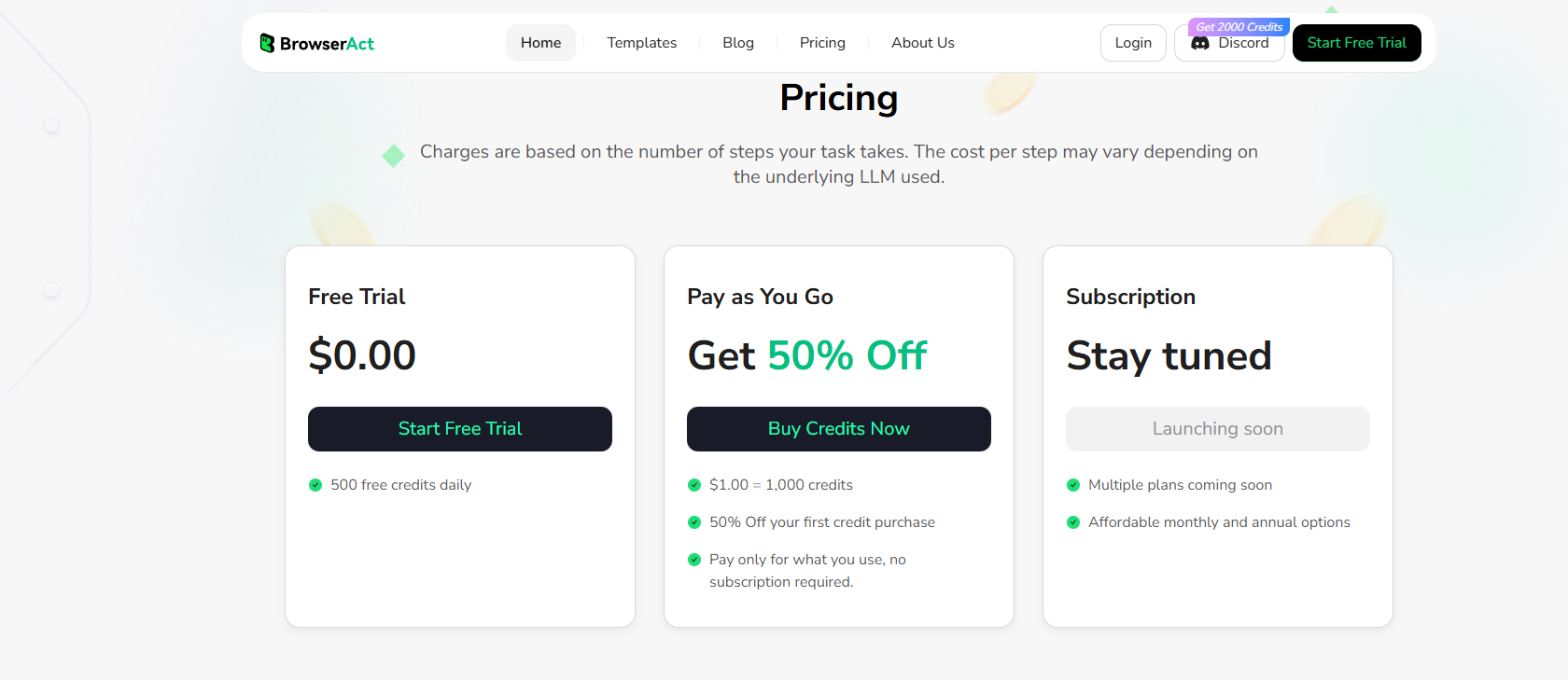Open the Blog nav link
1568x680 pixels.
point(737,43)
